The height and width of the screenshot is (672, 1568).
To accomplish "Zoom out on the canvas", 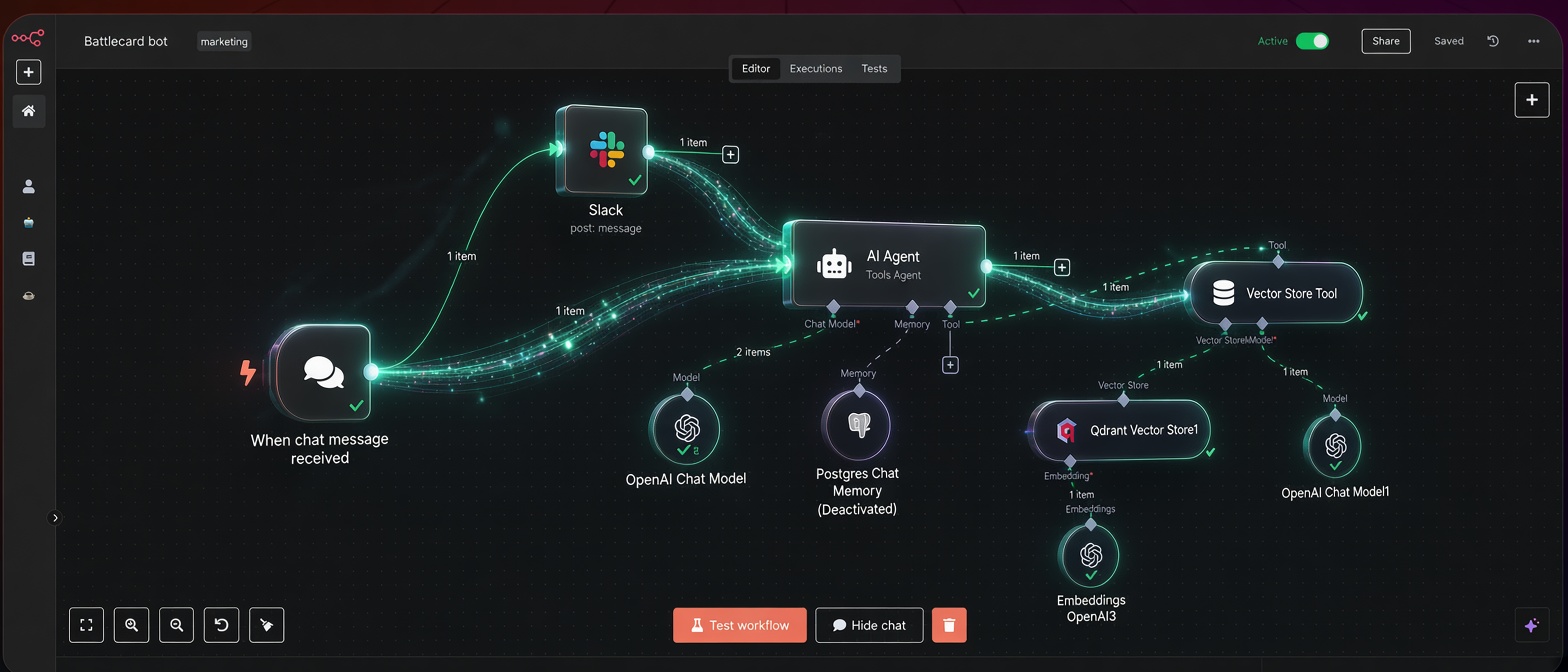I will (176, 625).
